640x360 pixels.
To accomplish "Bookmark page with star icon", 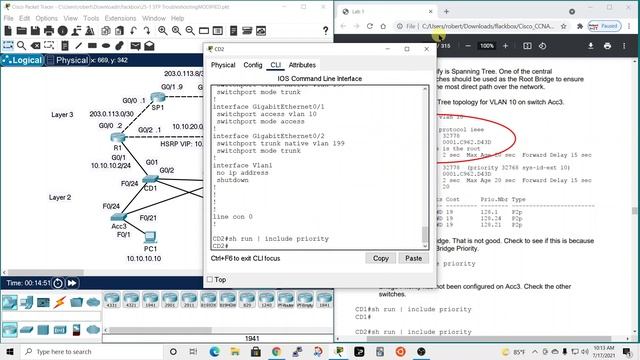I will tap(563, 26).
